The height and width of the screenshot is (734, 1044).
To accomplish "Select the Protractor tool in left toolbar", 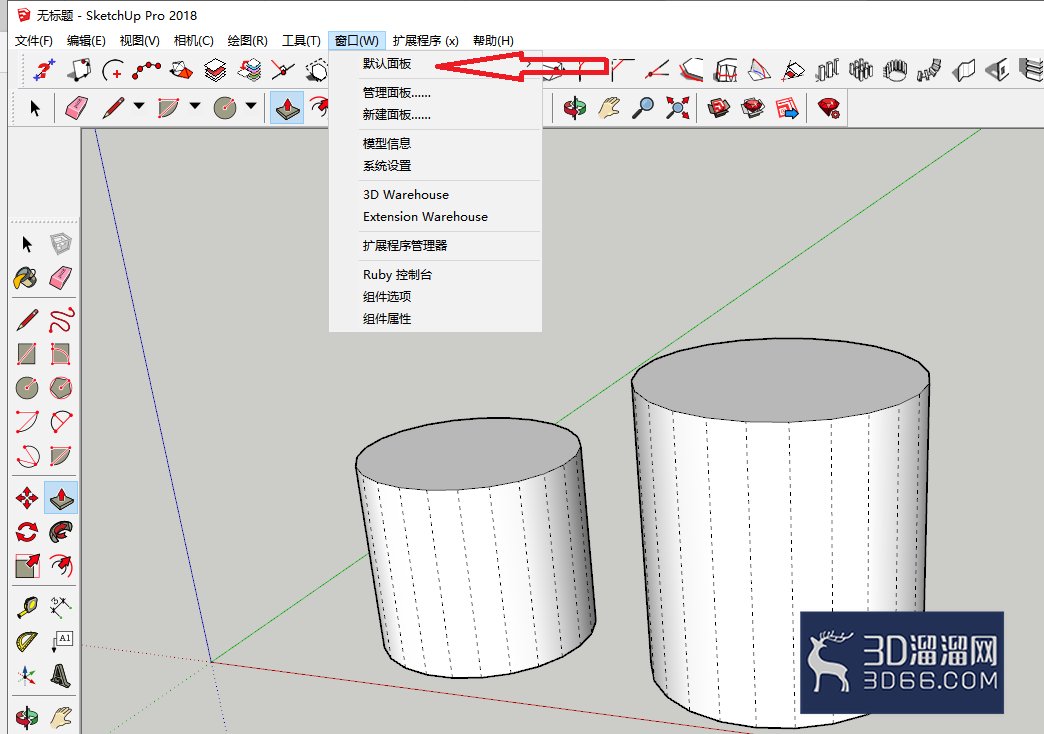I will click(27, 642).
